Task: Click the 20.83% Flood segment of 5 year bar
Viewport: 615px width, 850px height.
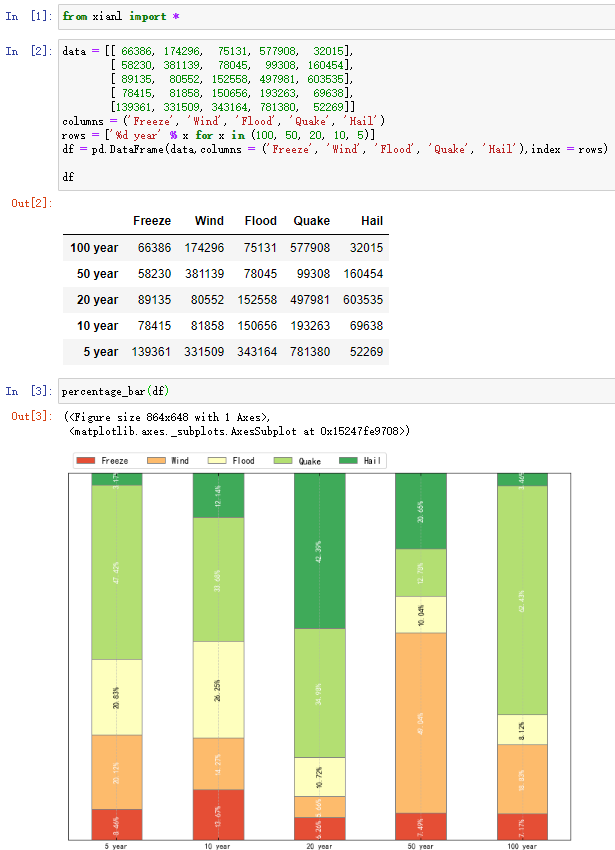Action: coord(117,698)
